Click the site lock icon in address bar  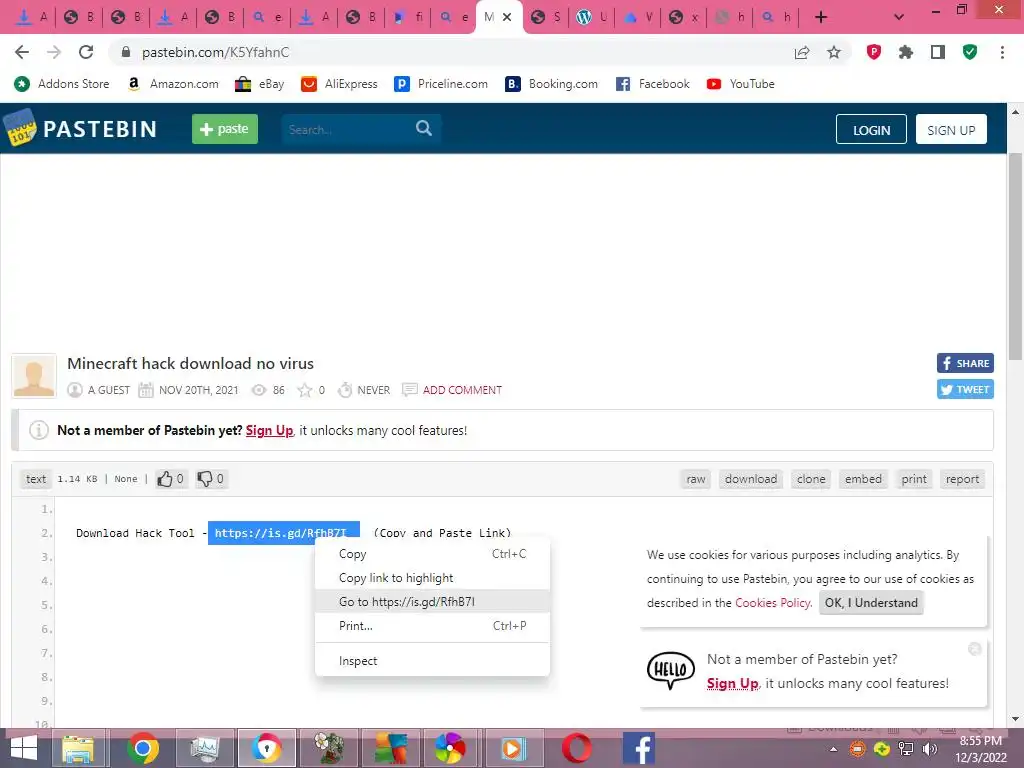pyautogui.click(x=126, y=52)
